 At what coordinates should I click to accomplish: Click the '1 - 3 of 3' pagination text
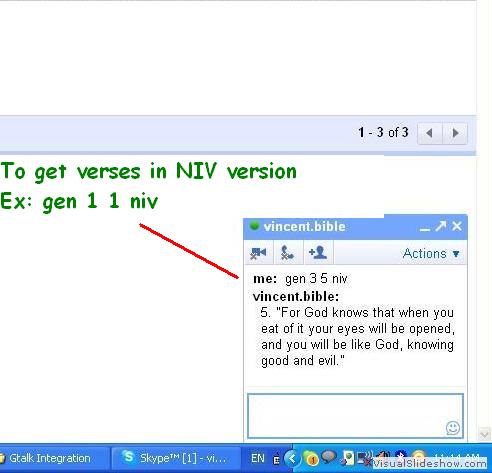(383, 133)
